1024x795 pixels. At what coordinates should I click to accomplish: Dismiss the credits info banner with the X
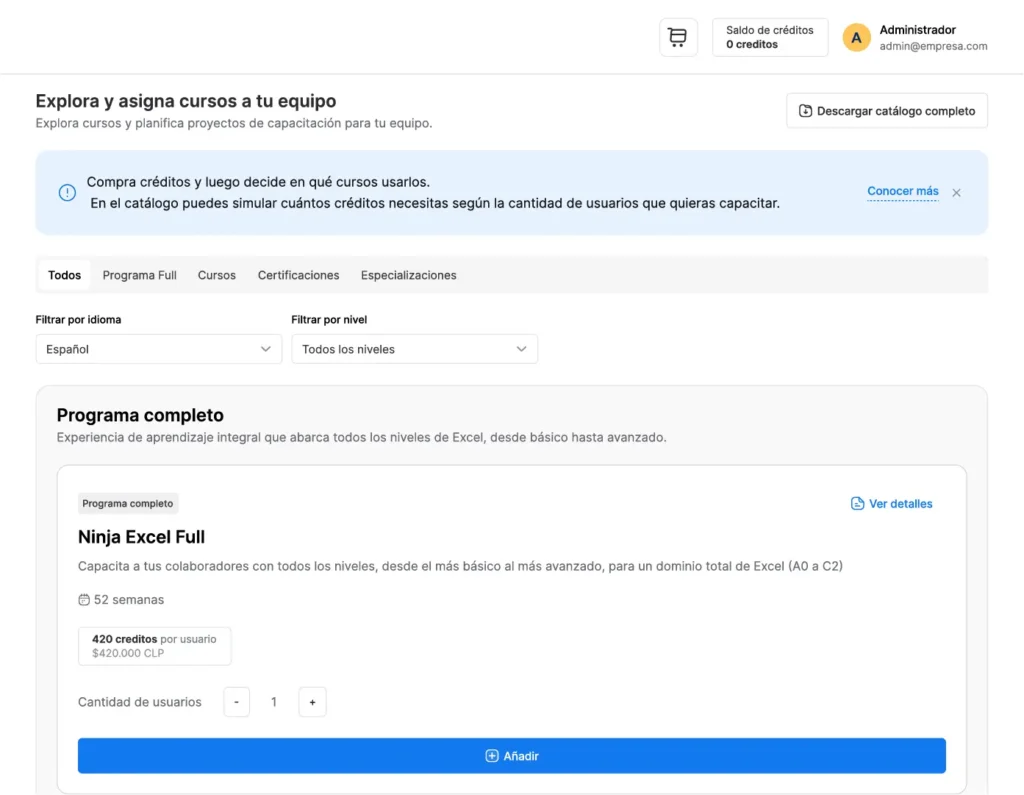tap(956, 192)
